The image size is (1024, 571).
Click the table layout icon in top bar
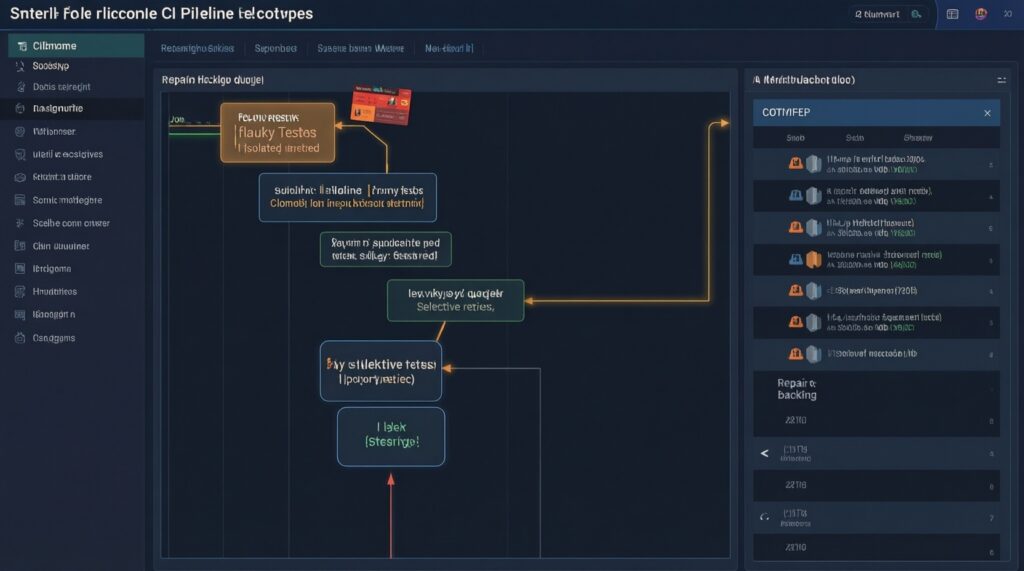click(952, 14)
